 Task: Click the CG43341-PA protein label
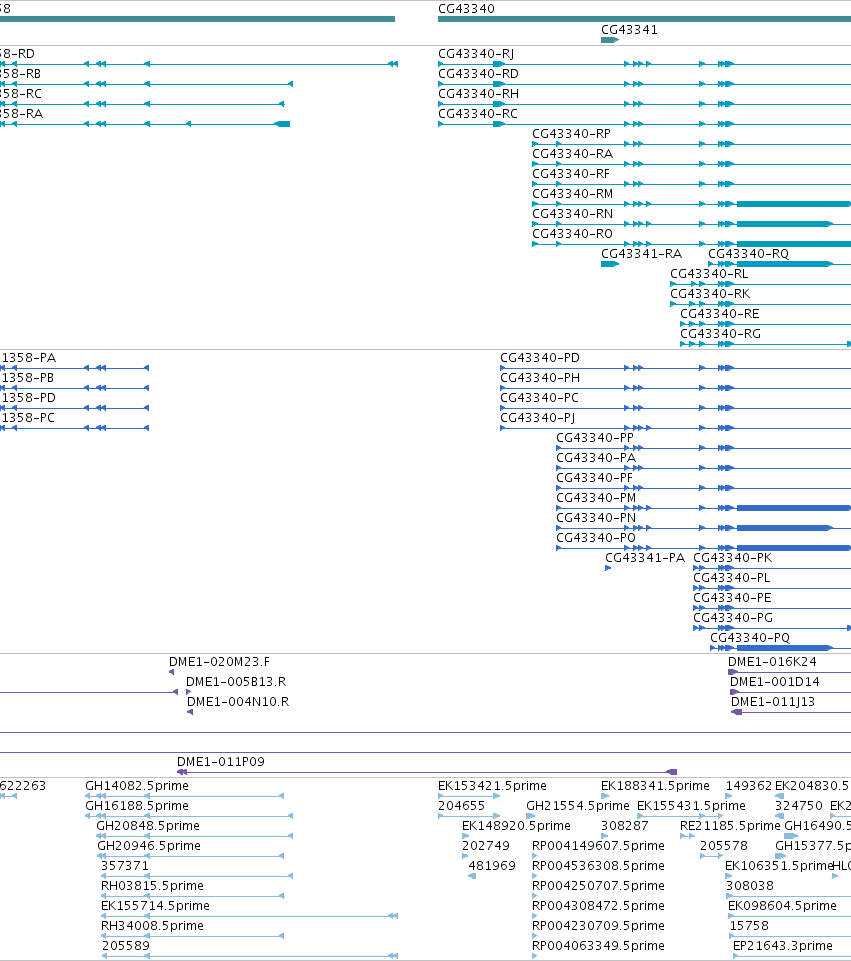(645, 558)
